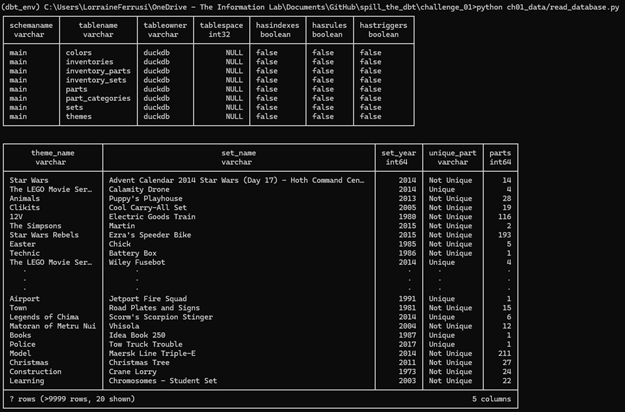Image resolution: width=625 pixels, height=412 pixels.
Task: Click the 'Martin' set name
Action: click(x=122, y=226)
